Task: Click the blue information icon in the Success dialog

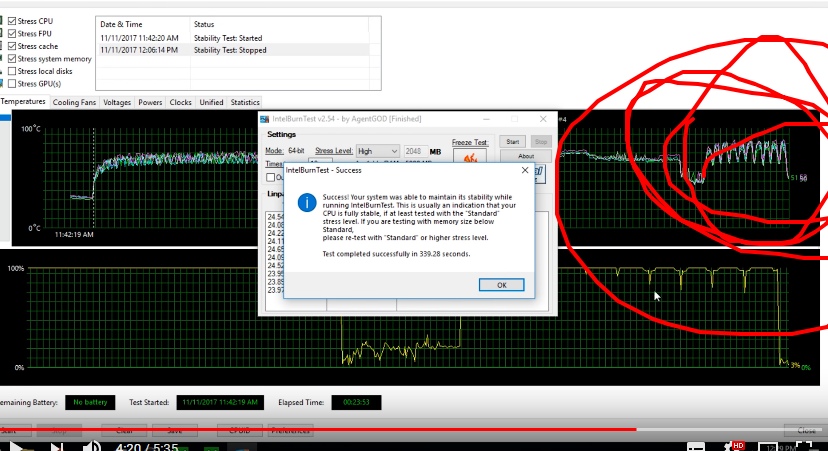Action: tap(307, 202)
